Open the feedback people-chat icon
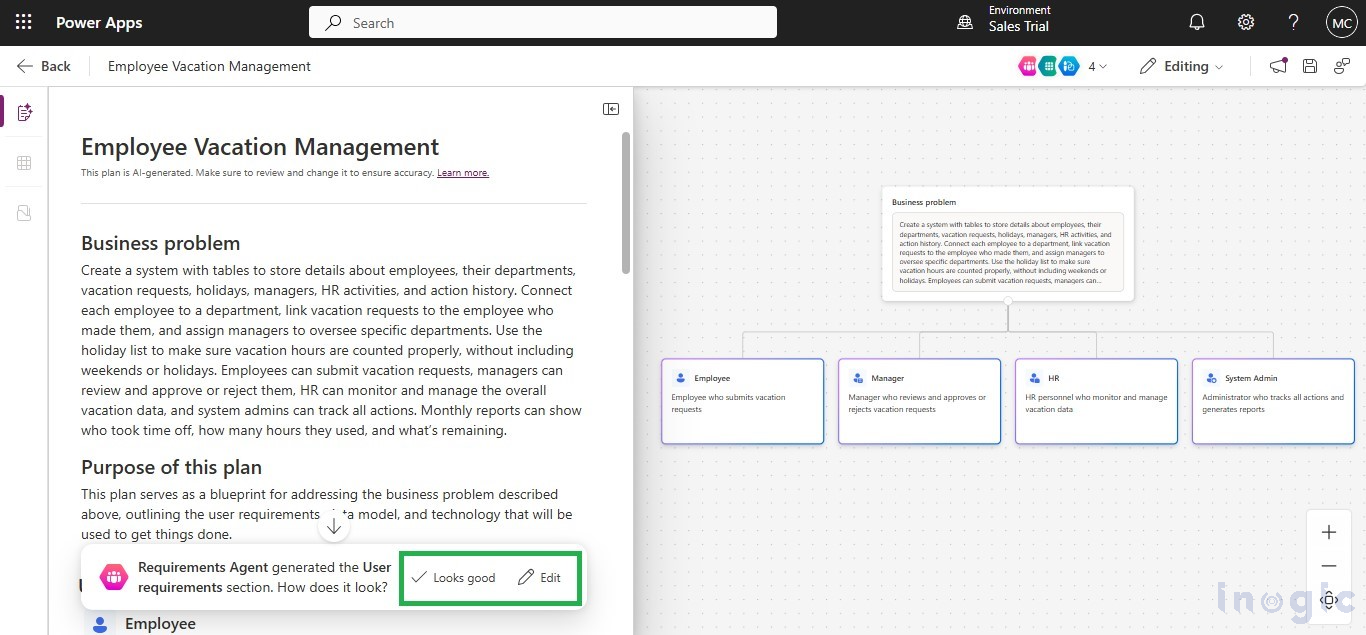 [x=1342, y=66]
